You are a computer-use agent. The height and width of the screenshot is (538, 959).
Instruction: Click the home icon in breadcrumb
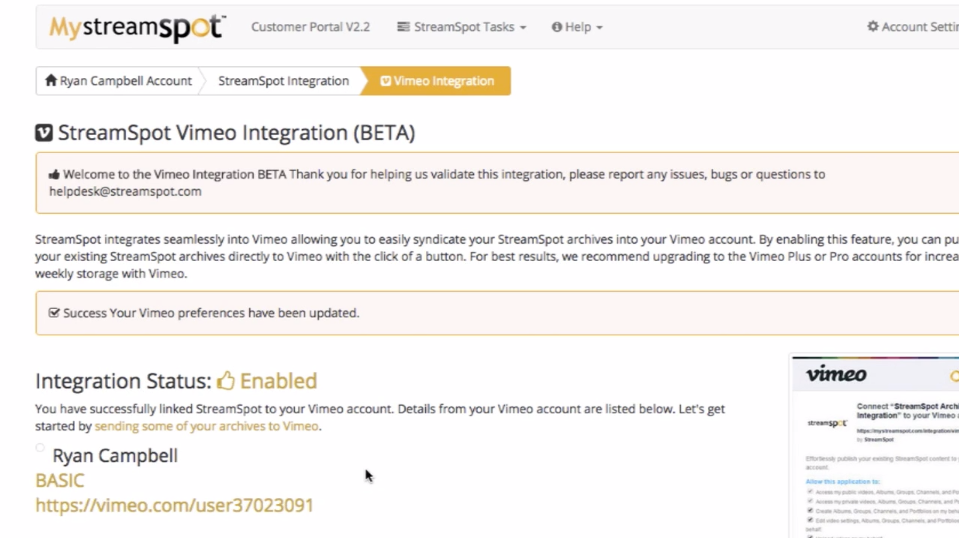point(51,80)
